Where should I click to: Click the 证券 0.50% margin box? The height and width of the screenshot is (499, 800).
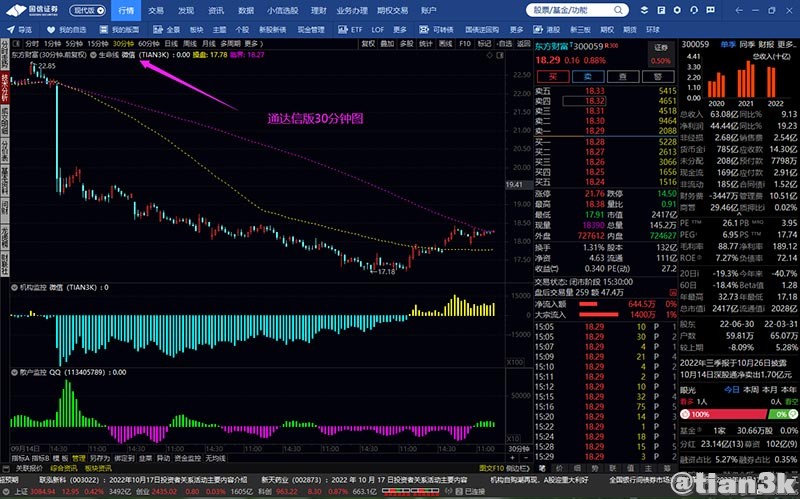coord(661,54)
